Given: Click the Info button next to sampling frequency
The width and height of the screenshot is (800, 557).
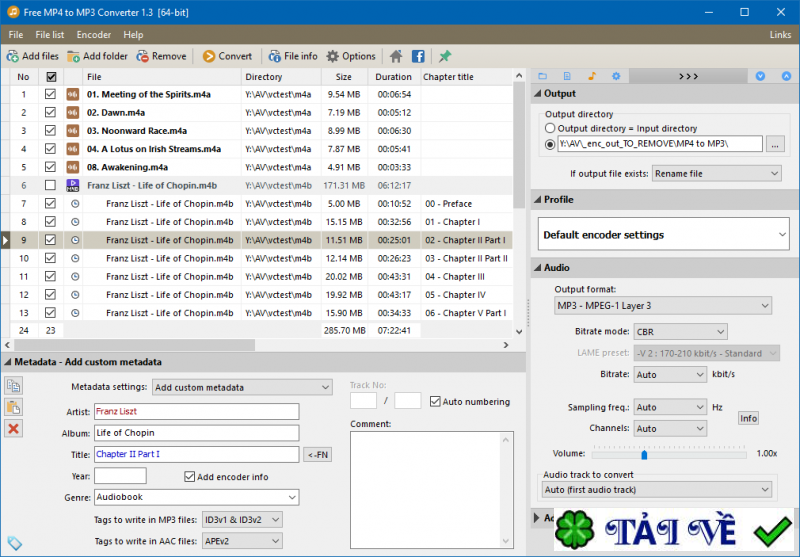Looking at the screenshot, I should [748, 418].
